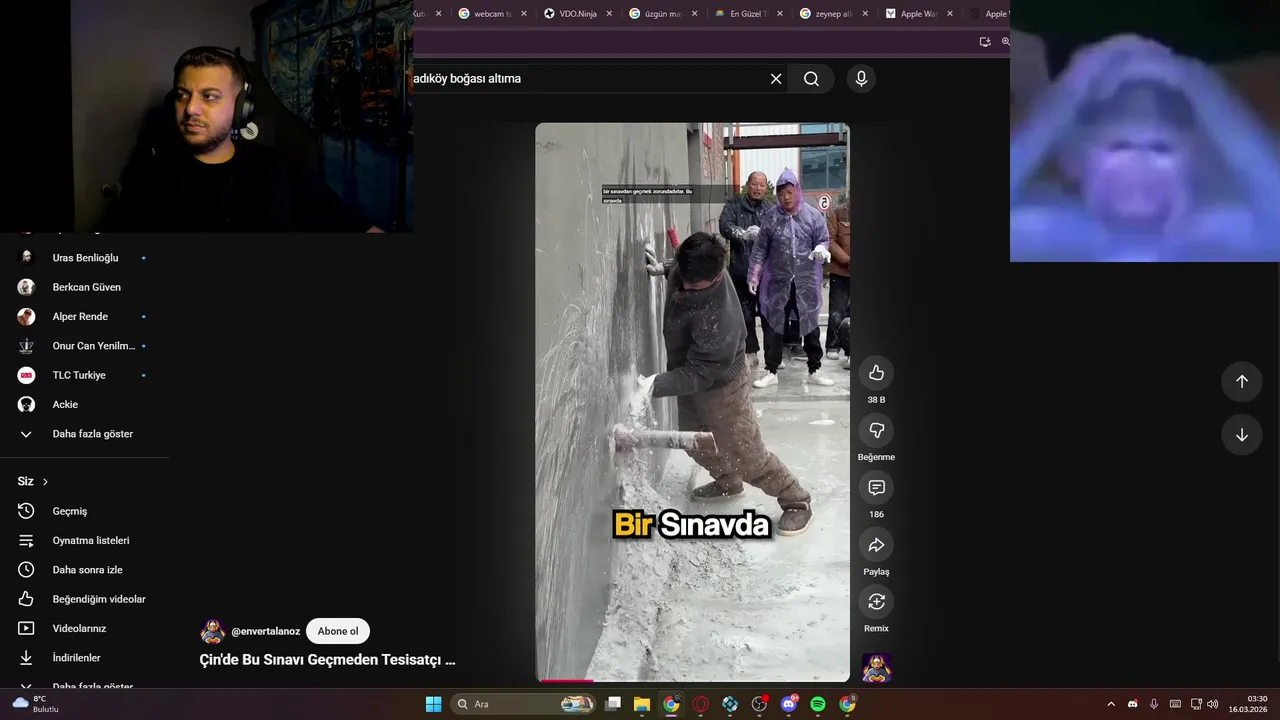1280x720 pixels.
Task: Click the sound avatar thumbnail below Remix
Action: (876, 667)
